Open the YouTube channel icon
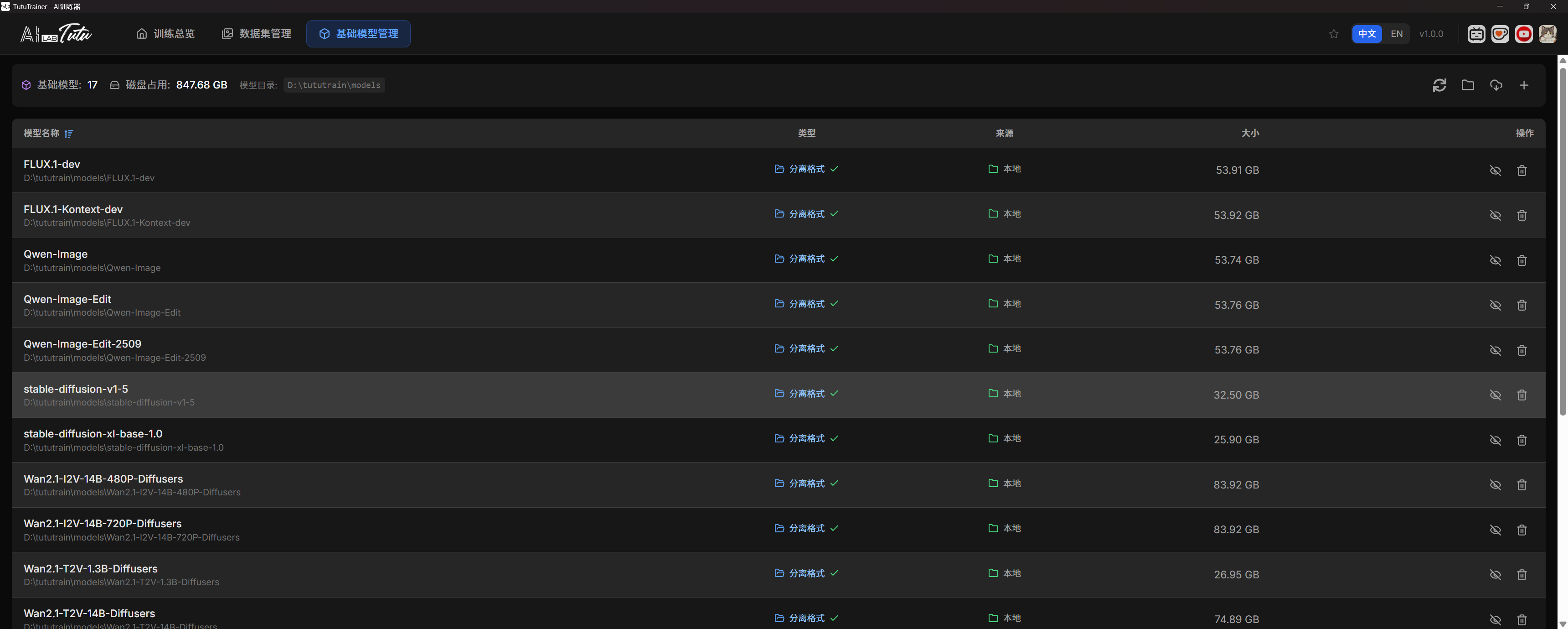The width and height of the screenshot is (1568, 629). 1524,34
